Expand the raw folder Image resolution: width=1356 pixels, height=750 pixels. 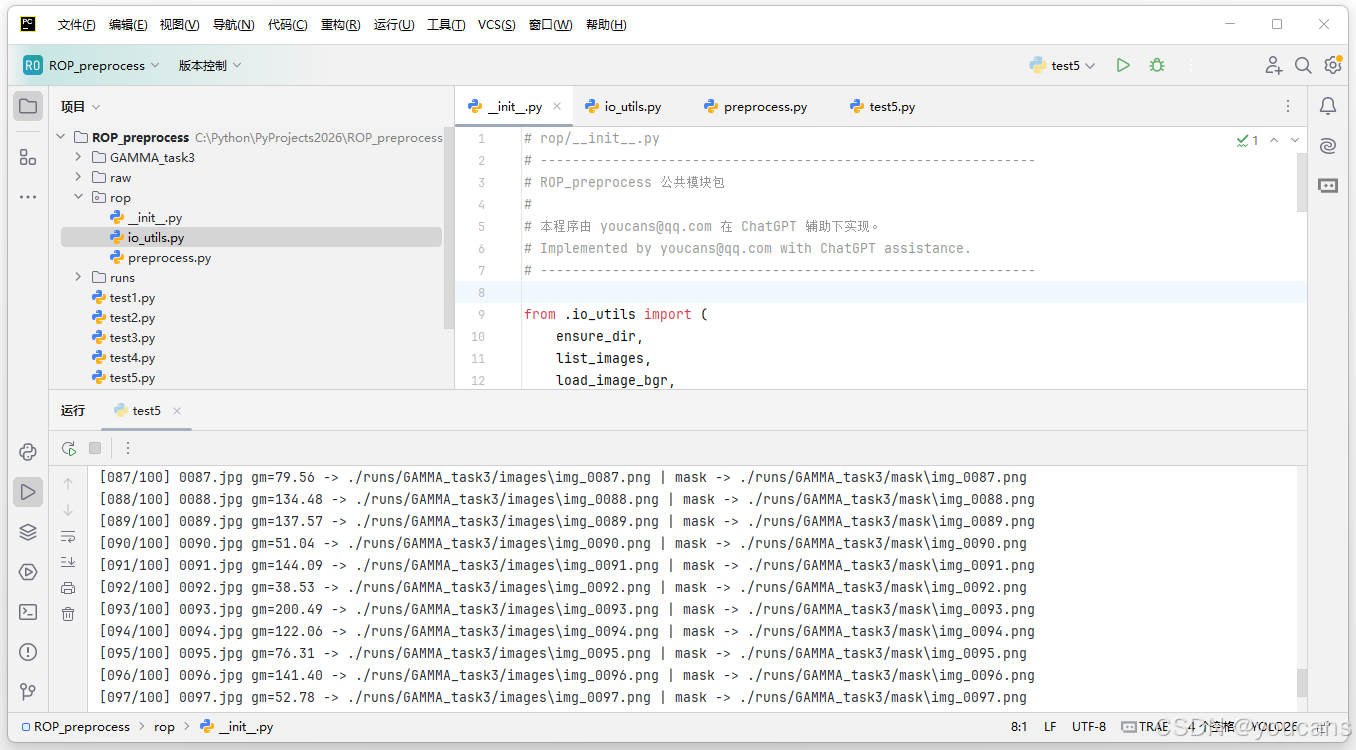tap(78, 177)
